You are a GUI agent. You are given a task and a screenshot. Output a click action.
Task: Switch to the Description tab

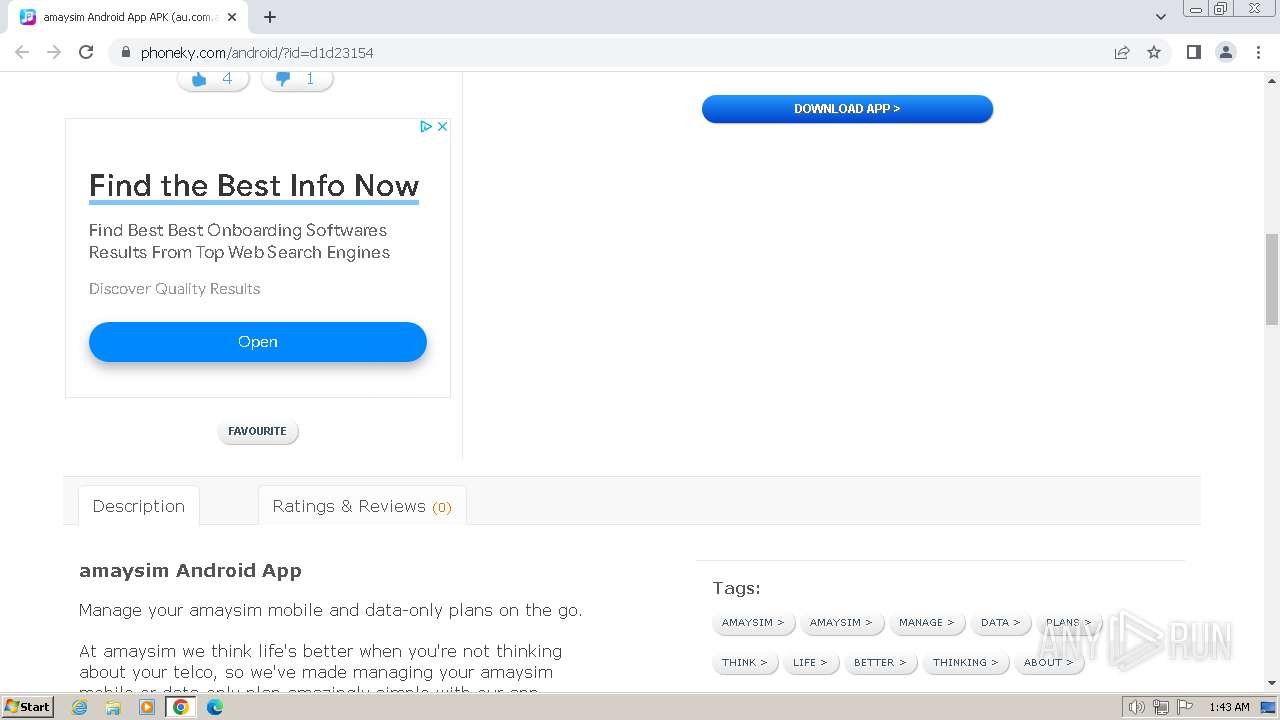point(139,506)
